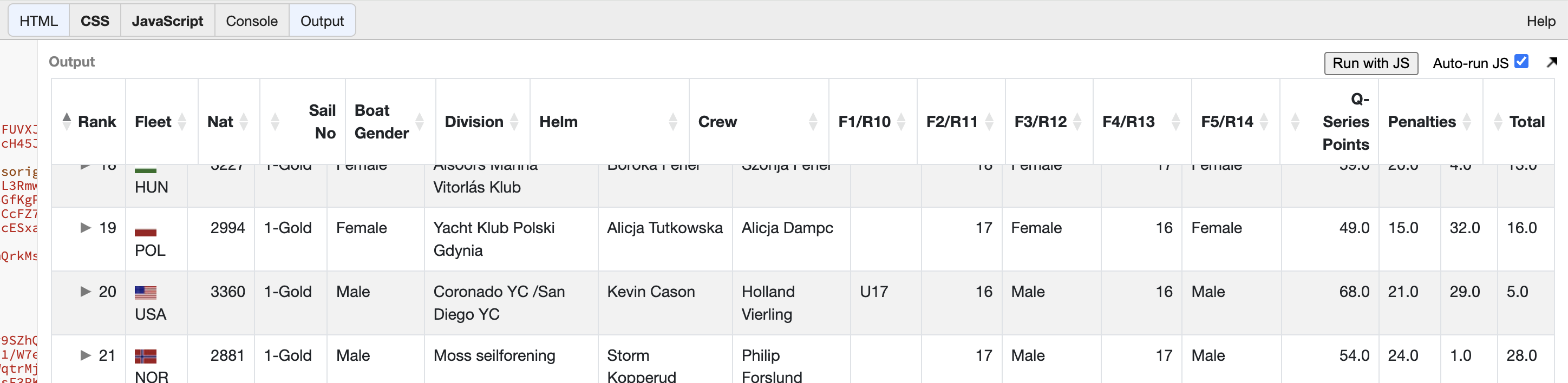Toggle the Auto-run JS checkbox
This screenshot has width=1568, height=383.
click(1521, 62)
